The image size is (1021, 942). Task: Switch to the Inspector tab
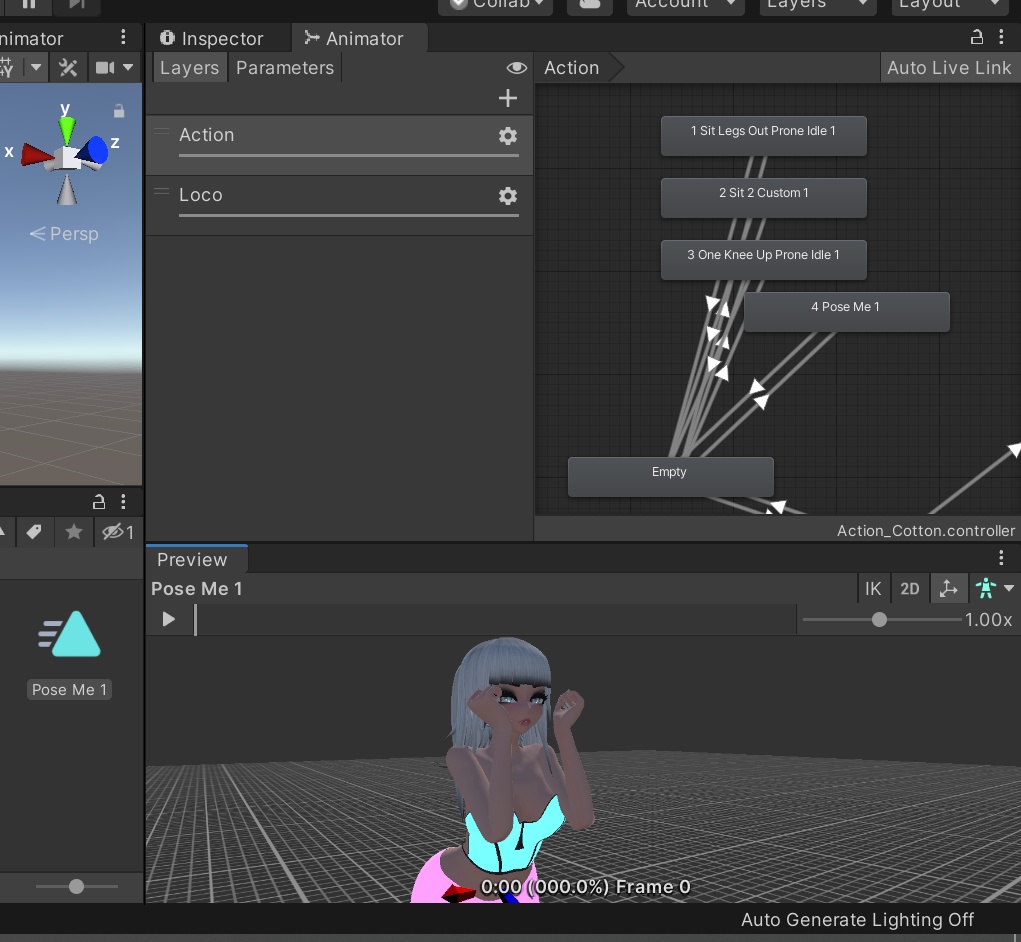click(212, 38)
